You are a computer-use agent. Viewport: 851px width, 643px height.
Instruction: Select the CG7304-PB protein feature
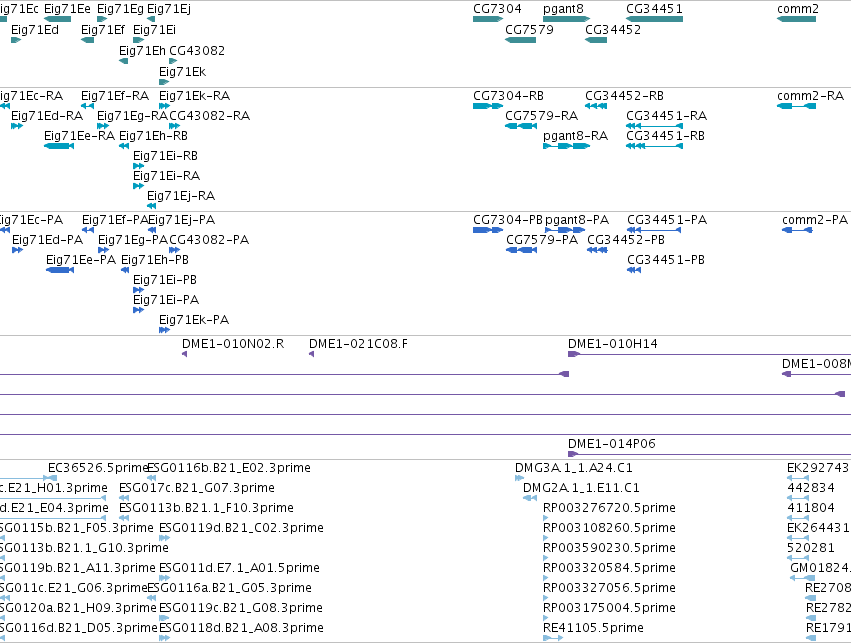pos(488,230)
